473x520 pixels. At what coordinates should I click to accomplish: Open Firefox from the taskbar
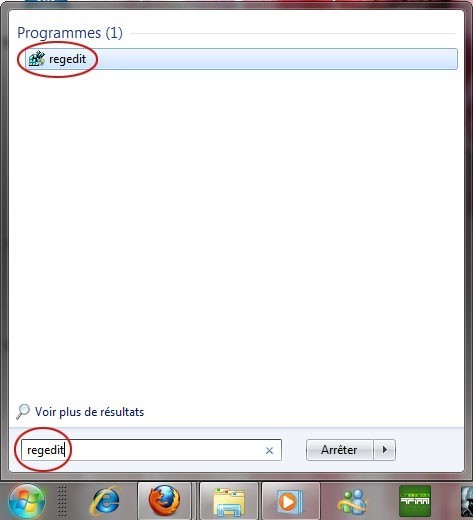click(164, 501)
